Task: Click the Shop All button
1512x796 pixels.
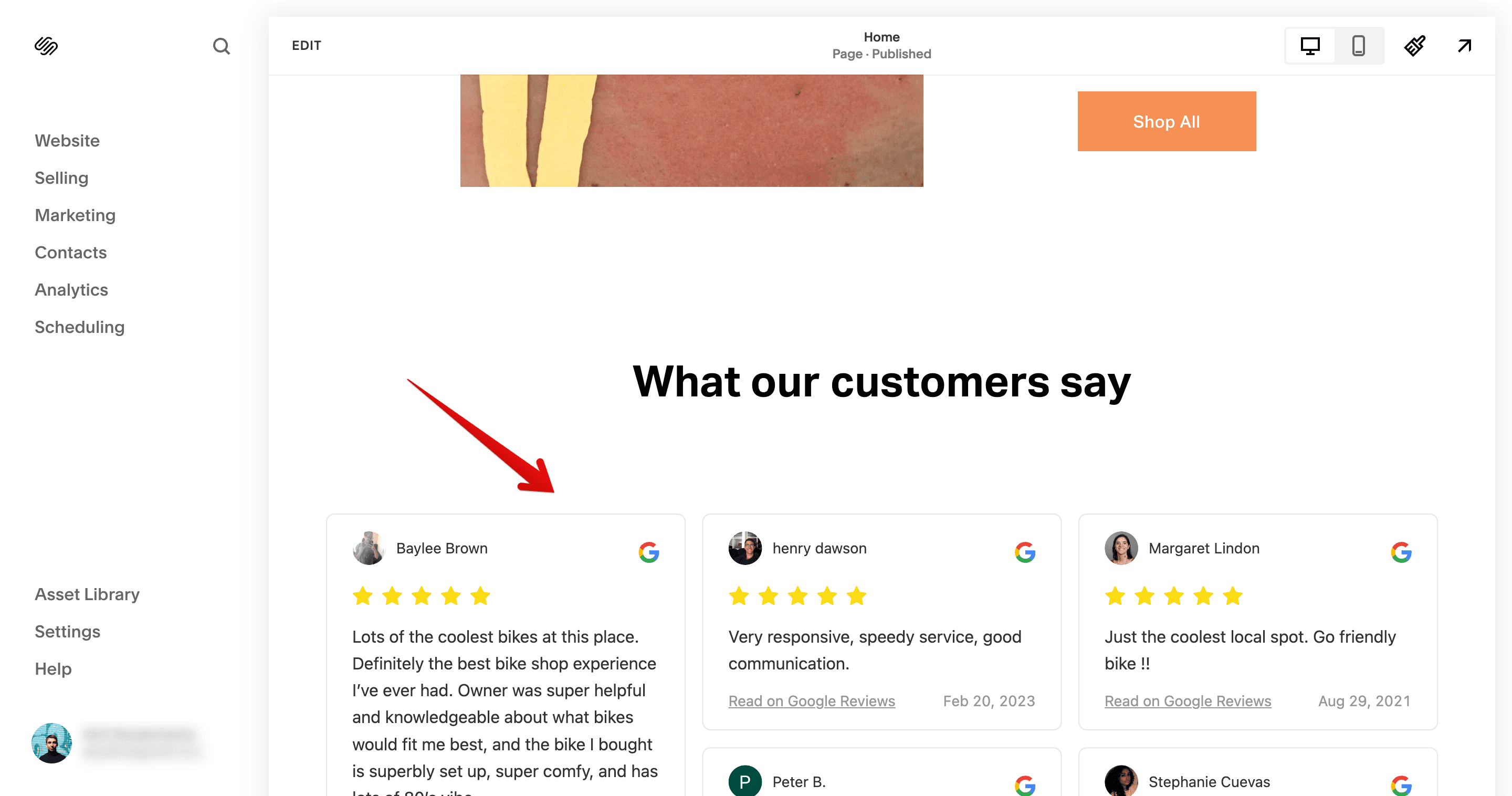Action: [x=1166, y=121]
